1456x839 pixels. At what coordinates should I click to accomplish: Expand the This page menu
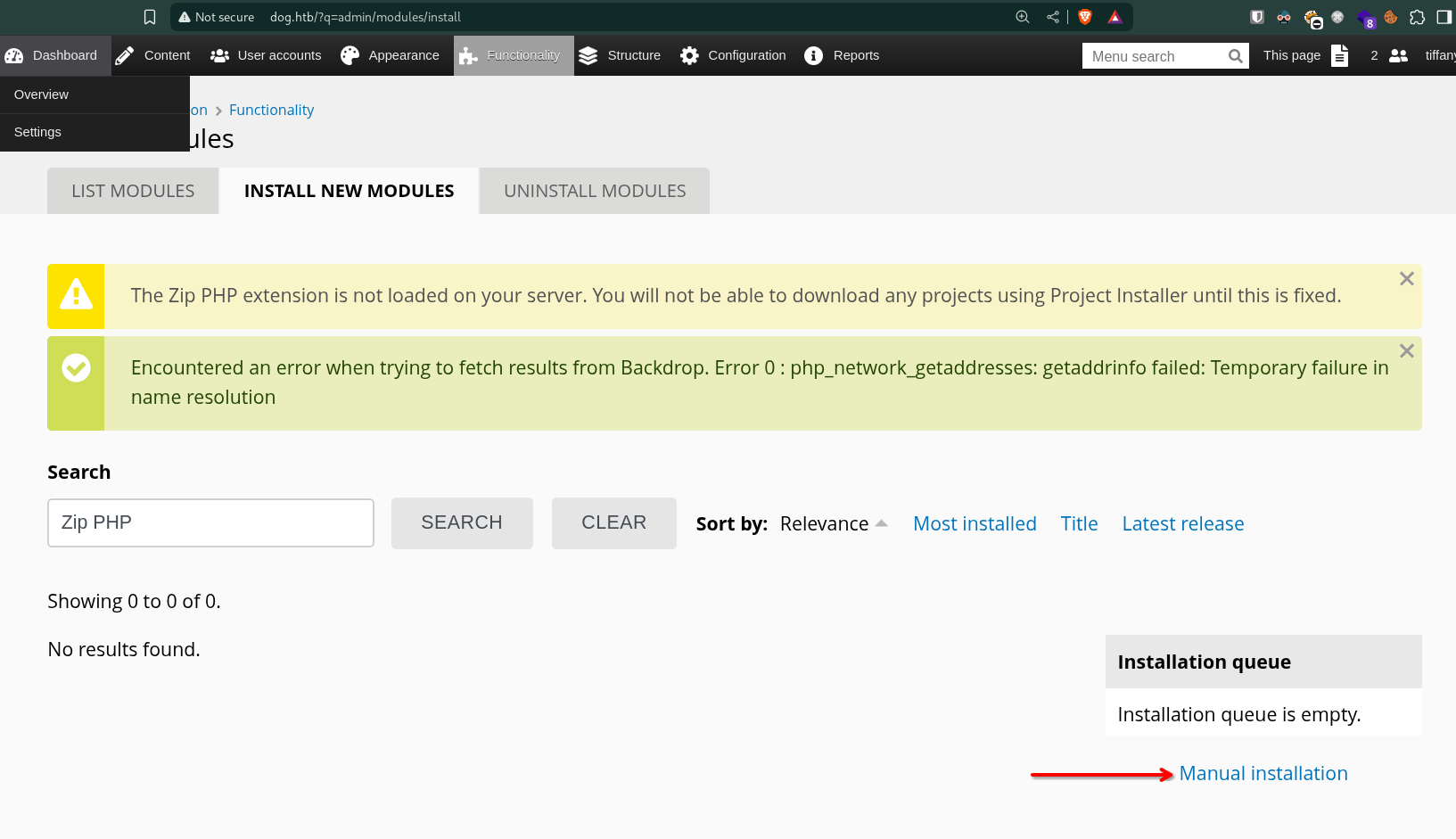[1305, 55]
